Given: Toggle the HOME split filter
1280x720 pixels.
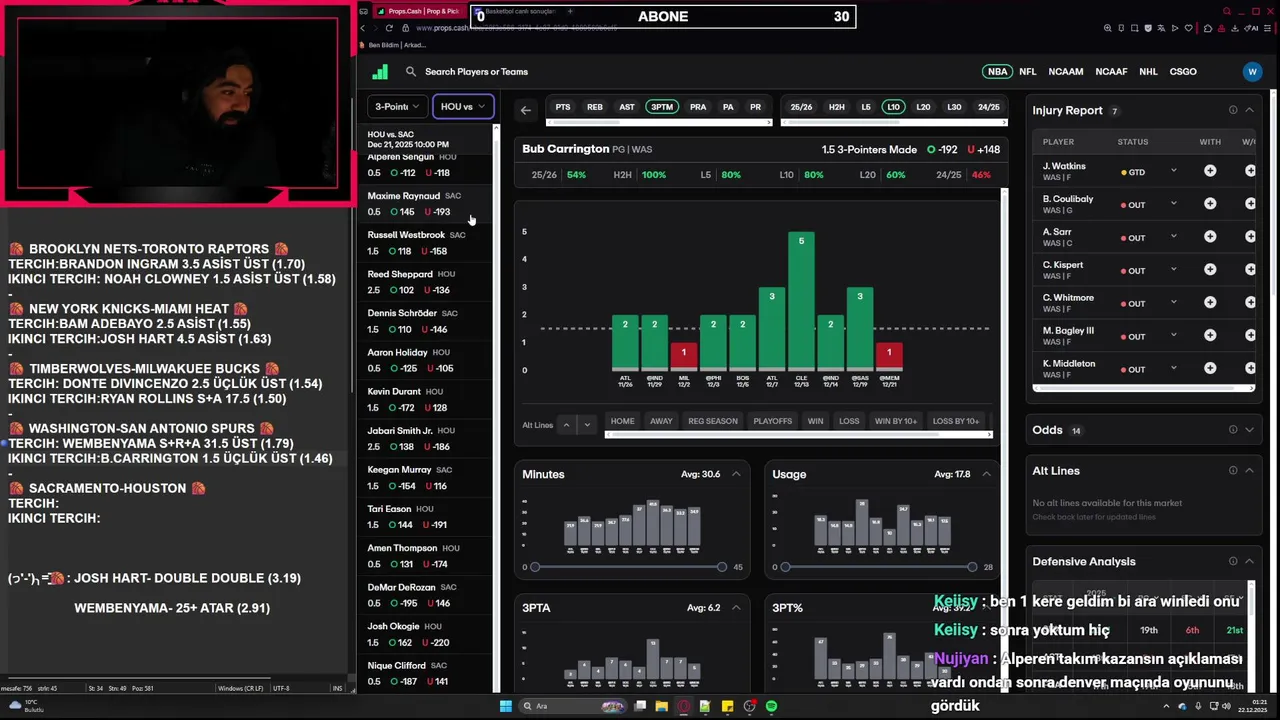Looking at the screenshot, I should tap(623, 421).
